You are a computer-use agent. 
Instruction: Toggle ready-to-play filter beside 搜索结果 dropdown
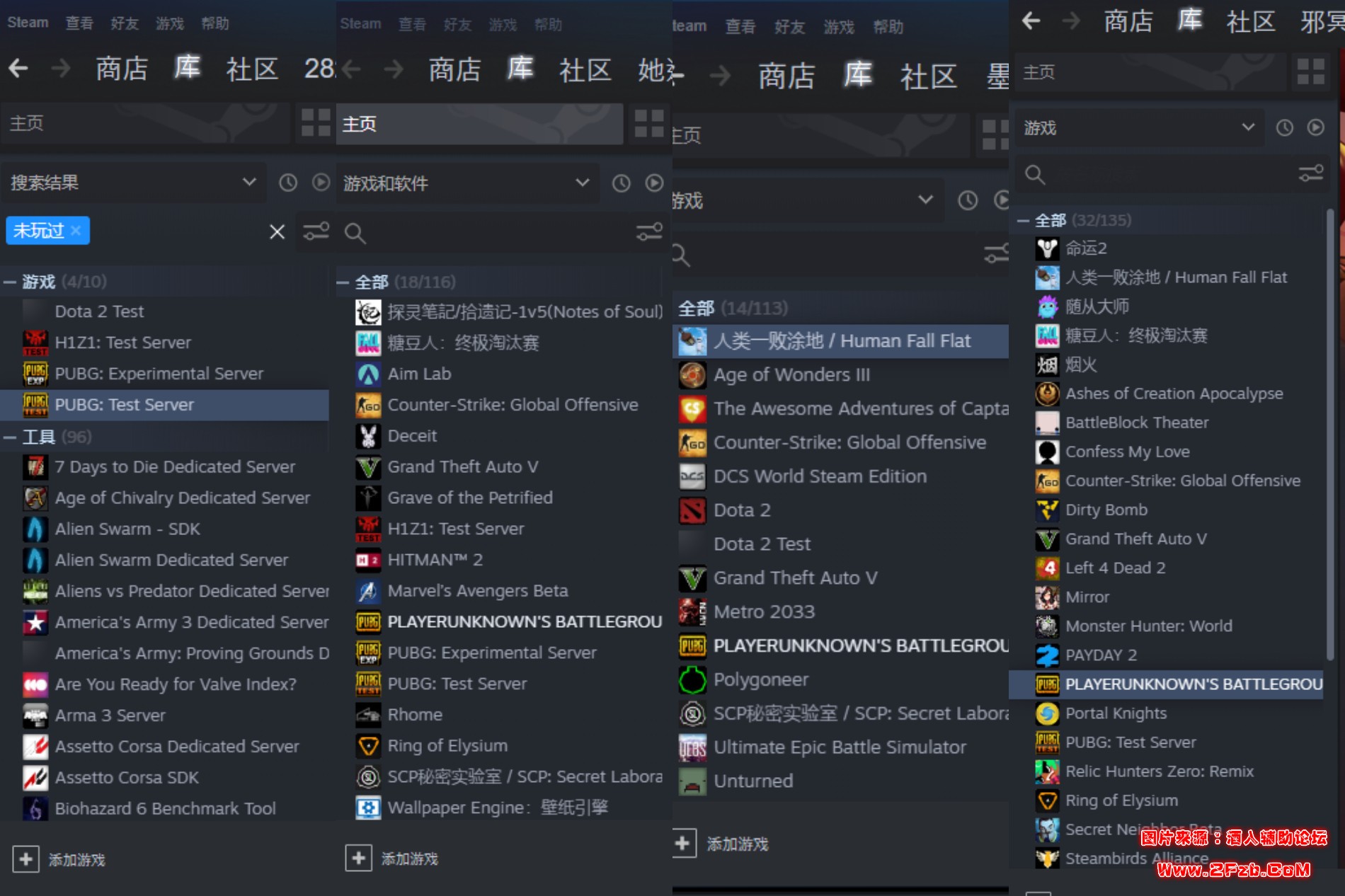(321, 183)
